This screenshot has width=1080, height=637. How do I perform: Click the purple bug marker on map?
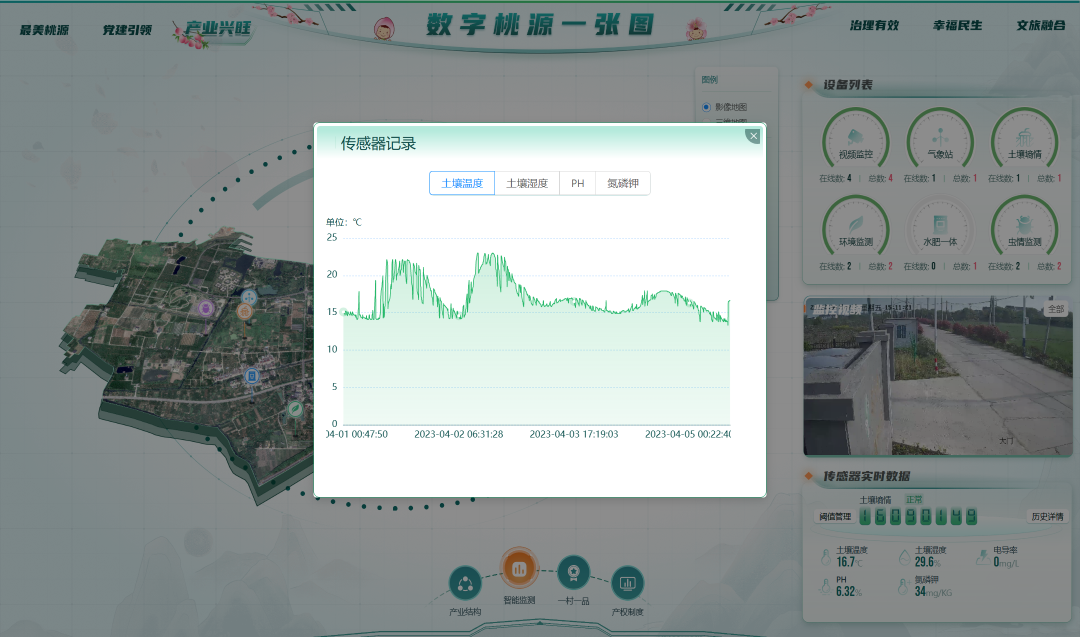(205, 308)
